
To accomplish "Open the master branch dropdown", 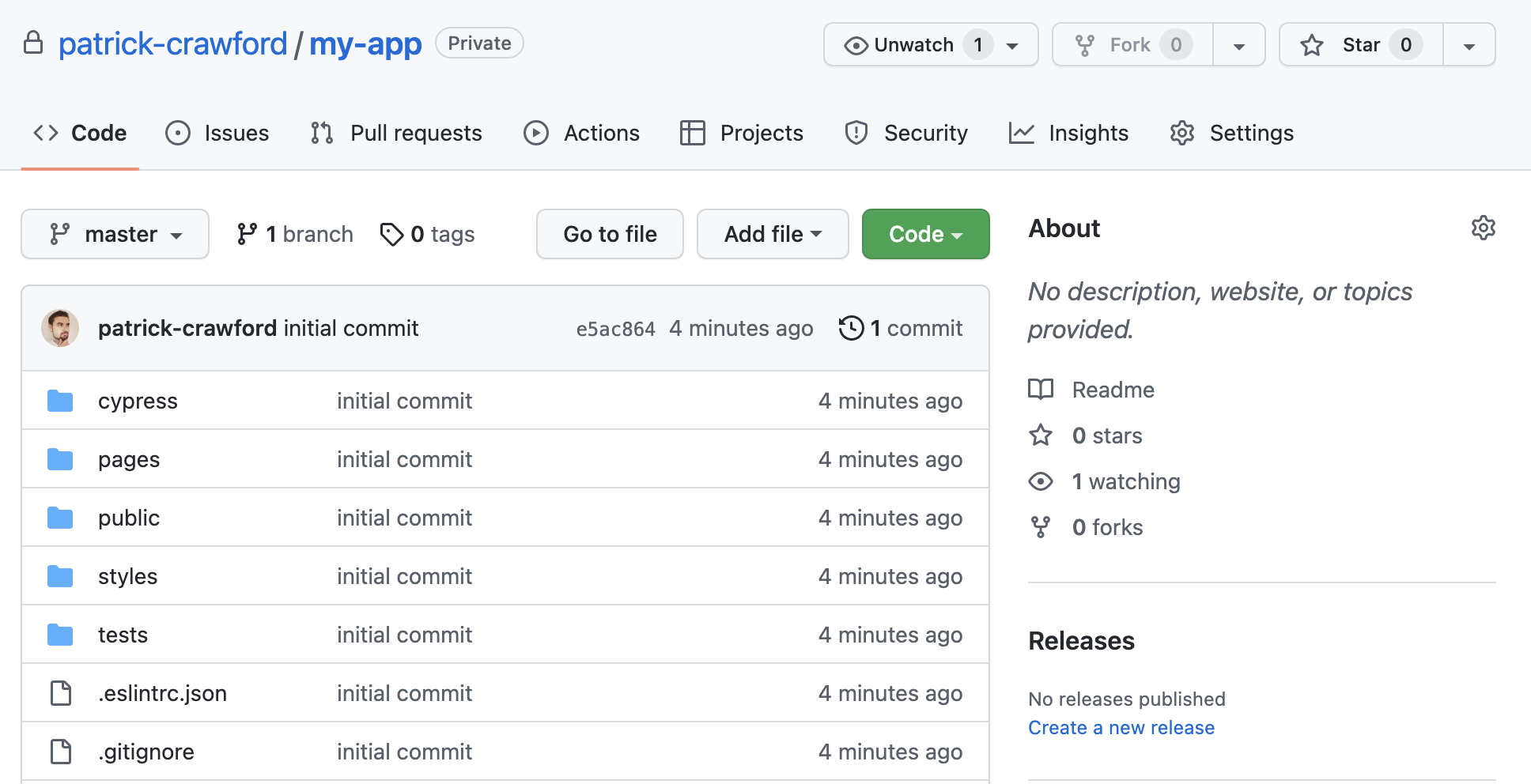I will 115,234.
